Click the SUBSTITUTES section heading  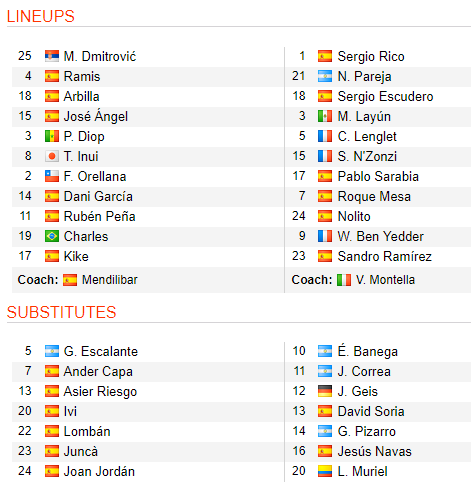(61, 312)
